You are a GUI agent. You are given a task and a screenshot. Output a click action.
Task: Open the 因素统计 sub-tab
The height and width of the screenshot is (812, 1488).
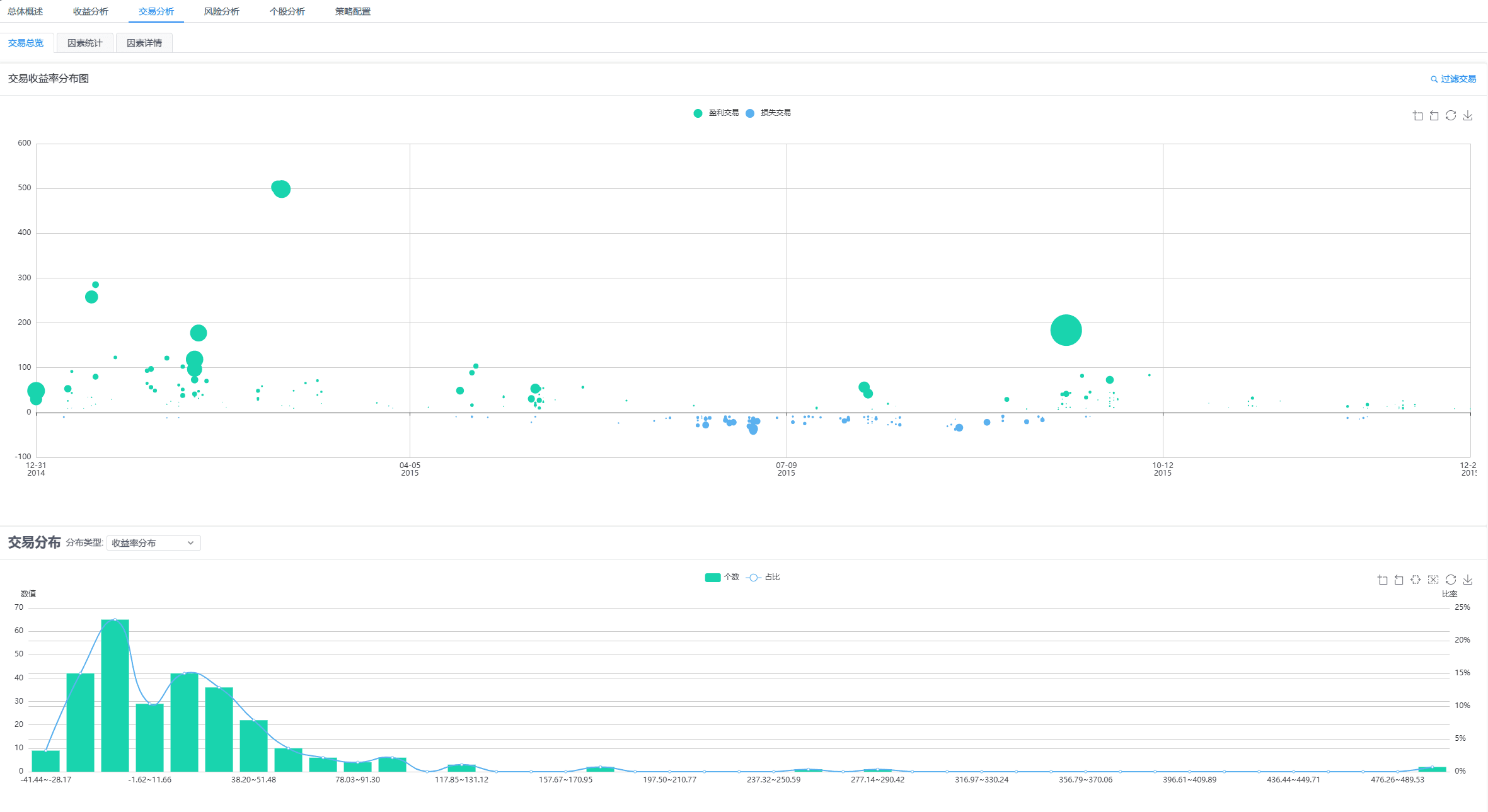coord(84,43)
